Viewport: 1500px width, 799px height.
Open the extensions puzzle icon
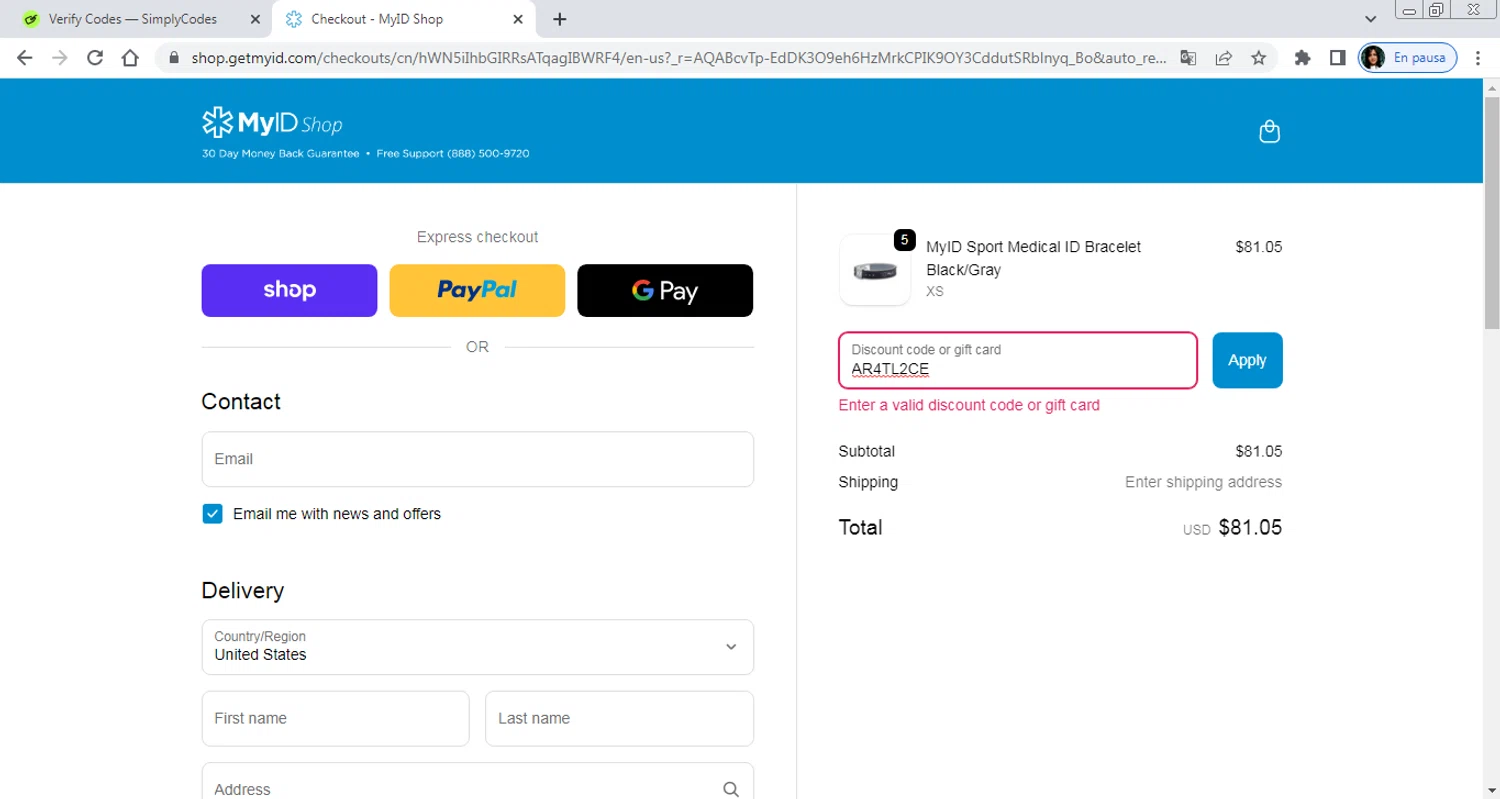pyautogui.click(x=1302, y=58)
